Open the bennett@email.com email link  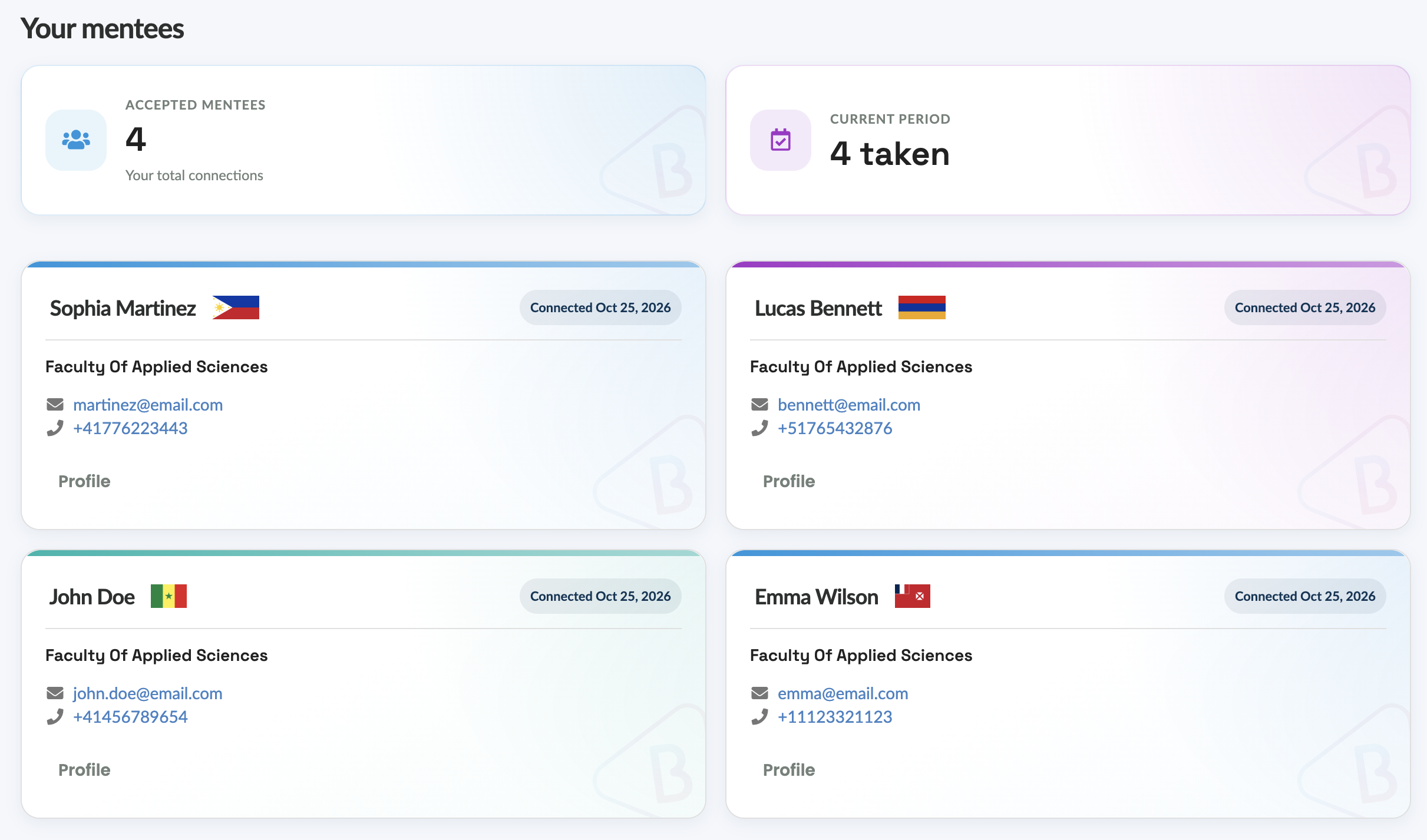(849, 405)
